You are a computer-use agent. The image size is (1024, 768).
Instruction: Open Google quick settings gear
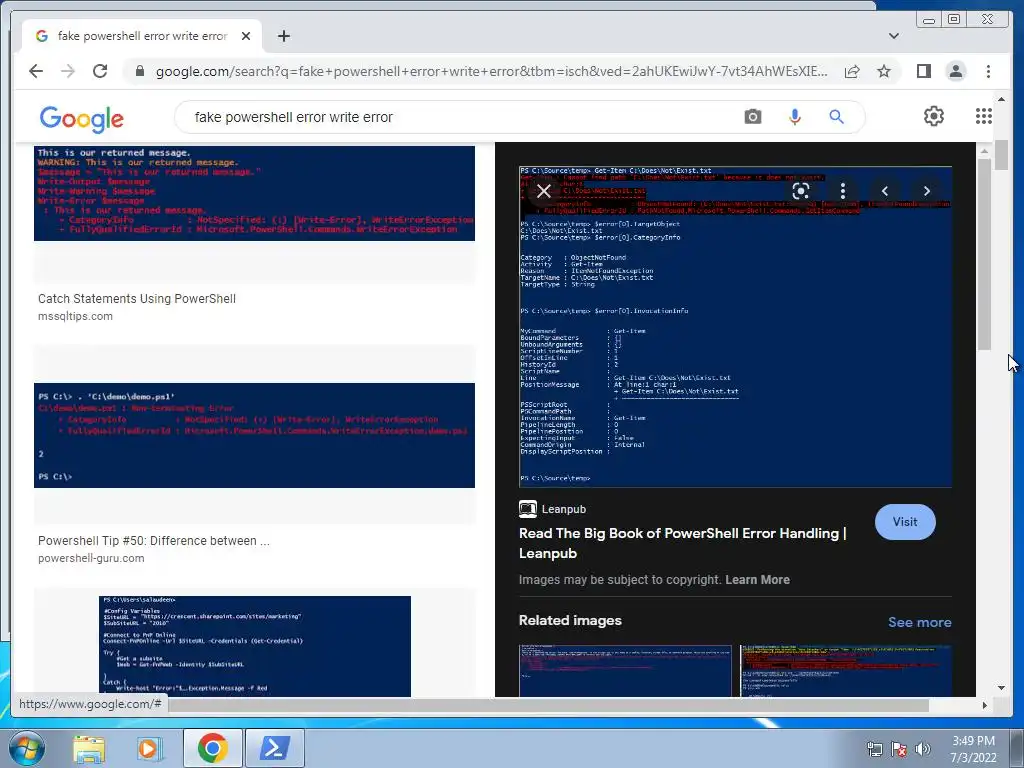(x=933, y=116)
